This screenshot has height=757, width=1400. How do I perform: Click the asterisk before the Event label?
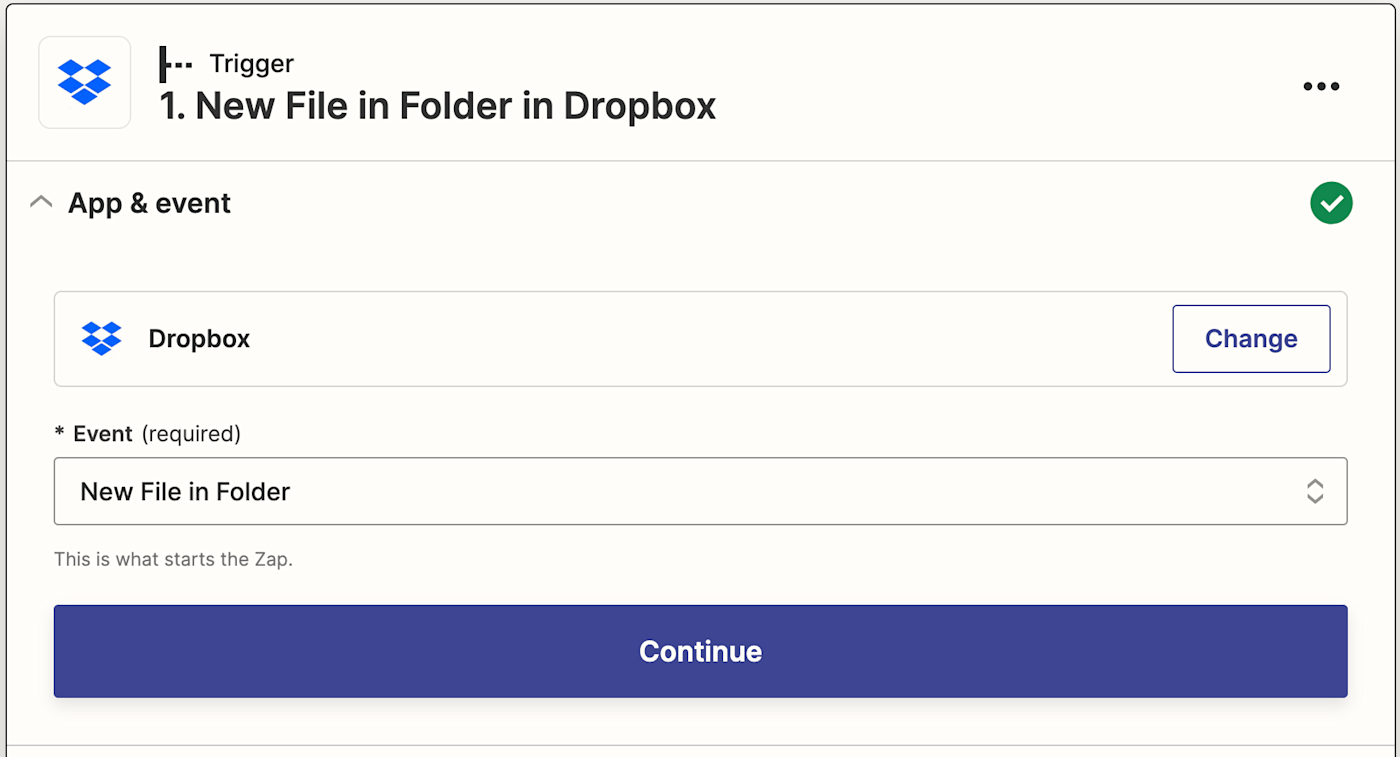tap(59, 435)
